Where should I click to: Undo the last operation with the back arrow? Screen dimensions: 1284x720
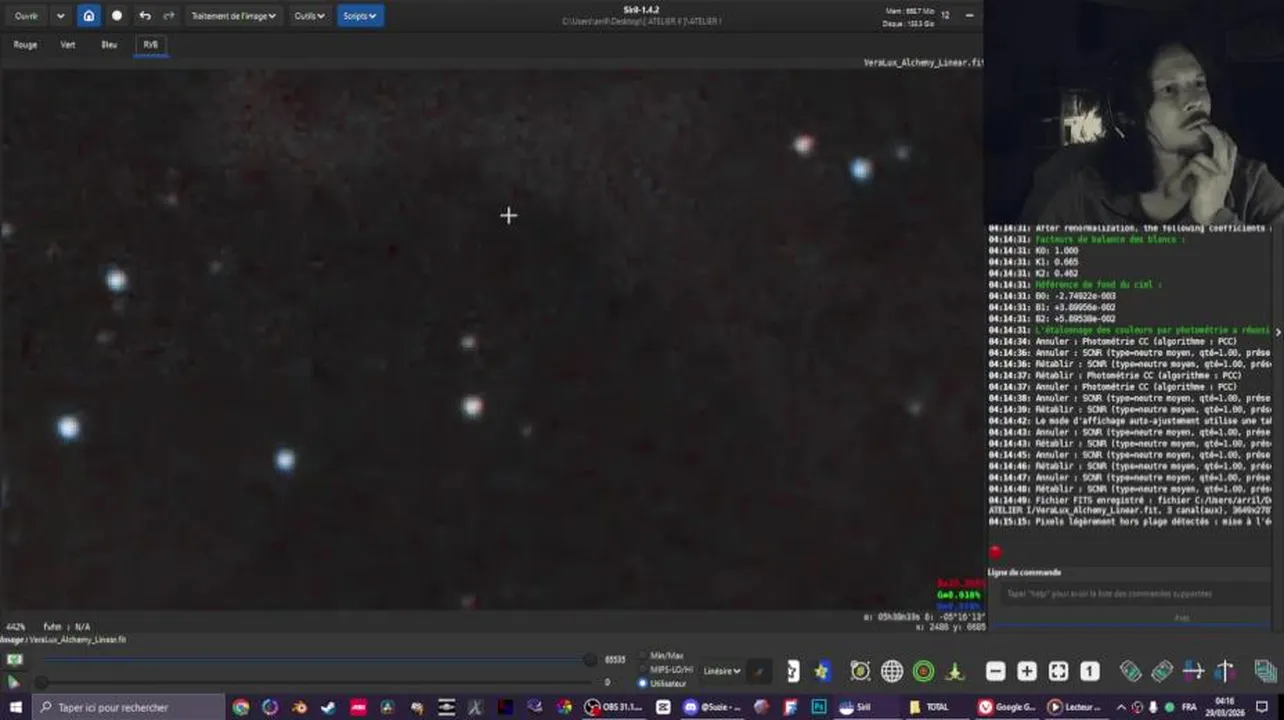tap(145, 16)
